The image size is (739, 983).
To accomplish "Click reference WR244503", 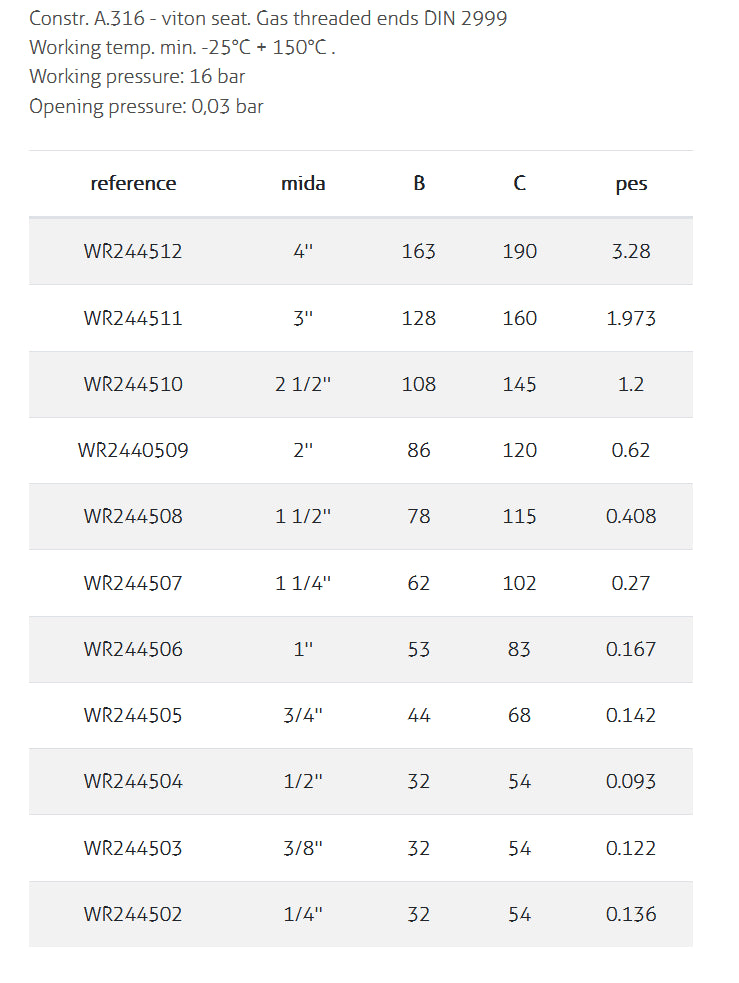I will [133, 848].
